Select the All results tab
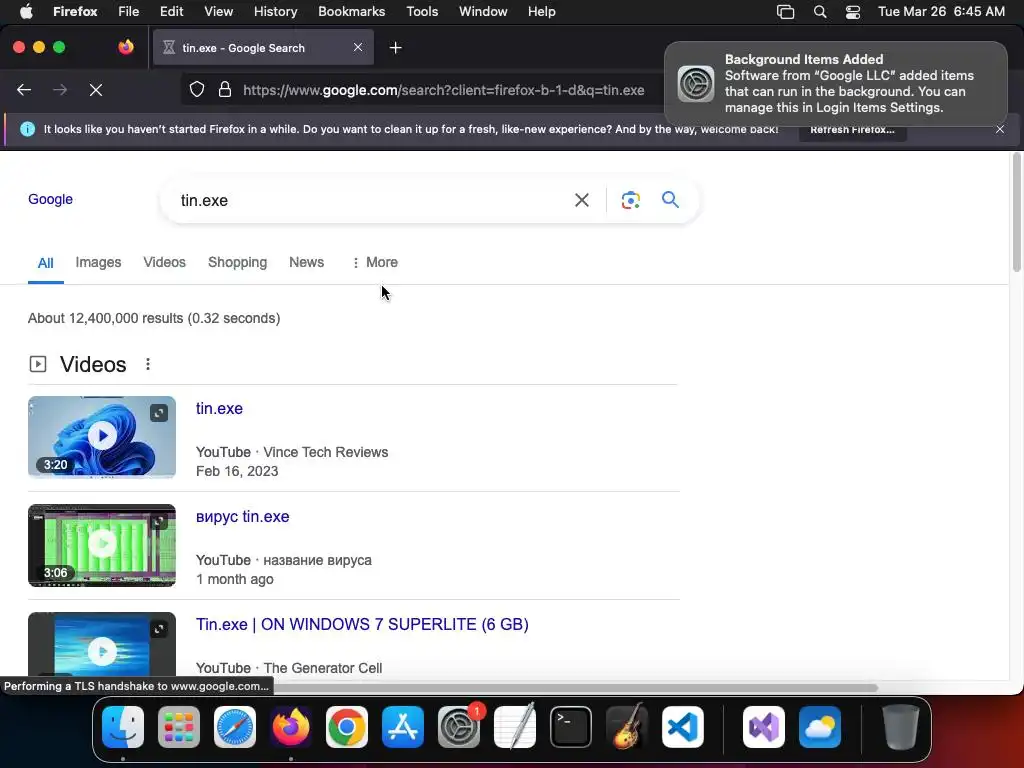This screenshot has height=768, width=1024. 45,263
